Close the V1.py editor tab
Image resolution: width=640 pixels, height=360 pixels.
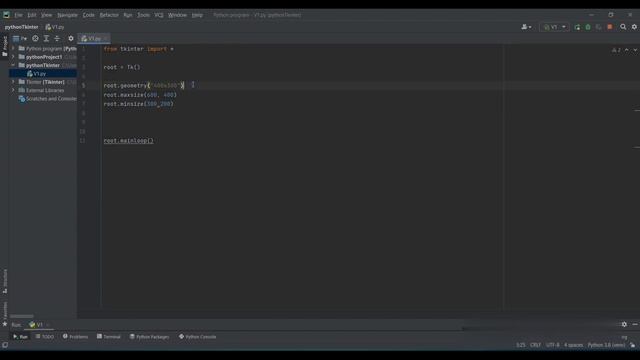pyautogui.click(x=106, y=38)
